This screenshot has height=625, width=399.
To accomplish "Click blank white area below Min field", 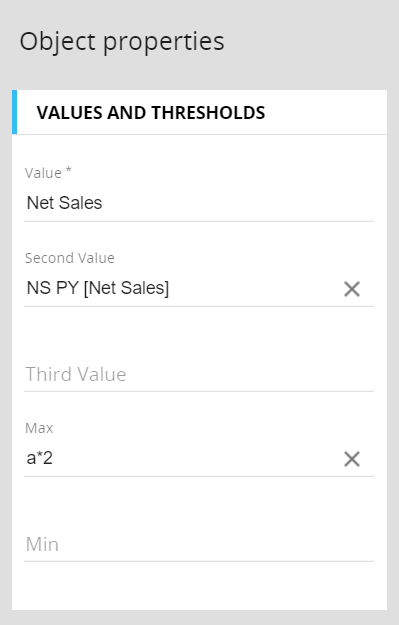I will tap(199, 586).
